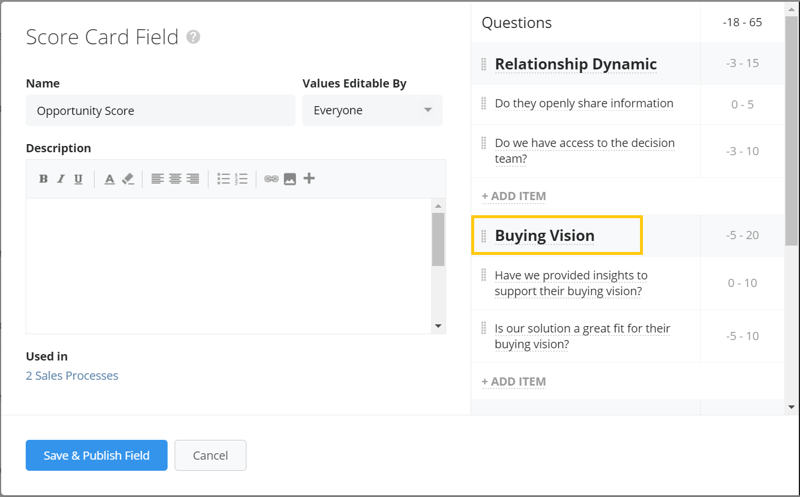Open the font color tool
Viewport: 800px width, 497px height.
point(109,179)
